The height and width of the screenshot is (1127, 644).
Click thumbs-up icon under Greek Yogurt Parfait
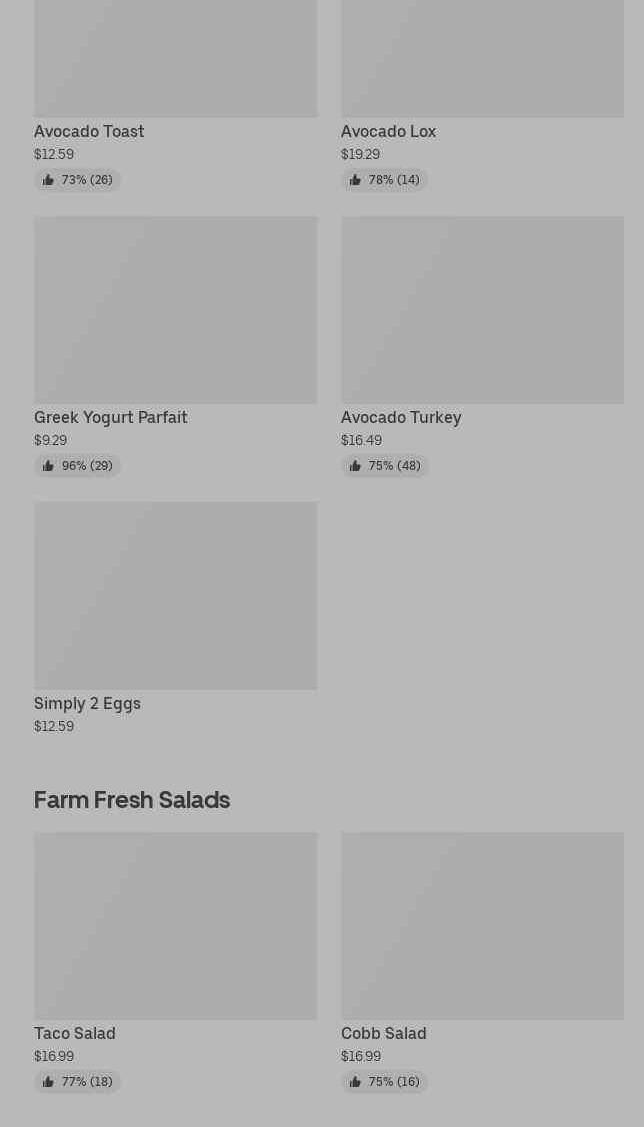48,466
